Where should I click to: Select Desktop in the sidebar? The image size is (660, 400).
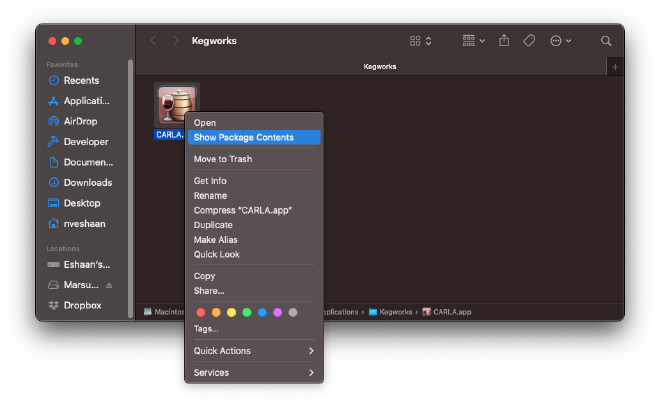pyautogui.click(x=75, y=203)
